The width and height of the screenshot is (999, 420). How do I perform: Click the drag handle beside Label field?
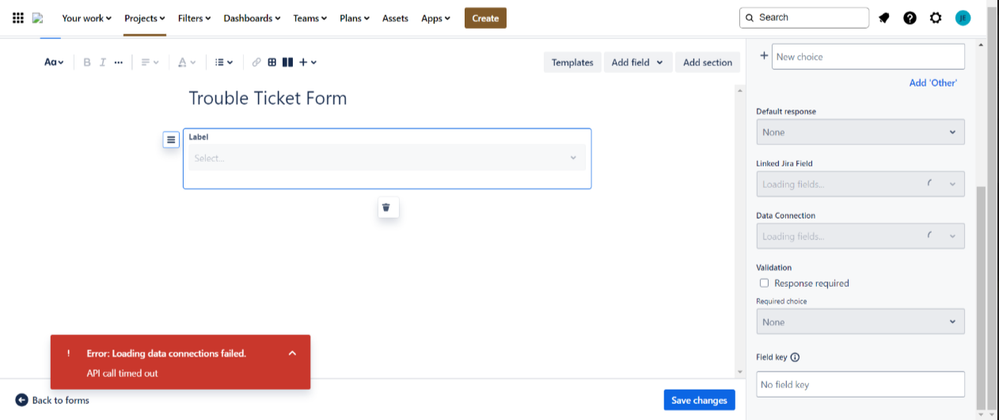point(171,140)
